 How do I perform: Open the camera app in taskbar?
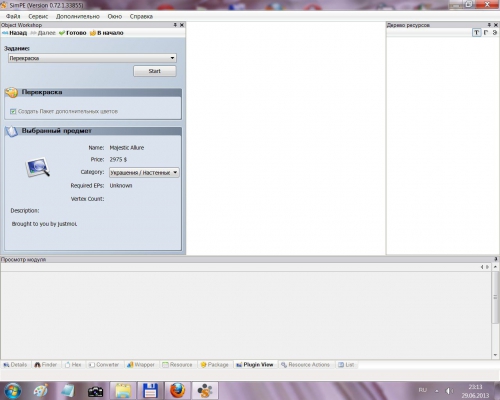[95, 391]
